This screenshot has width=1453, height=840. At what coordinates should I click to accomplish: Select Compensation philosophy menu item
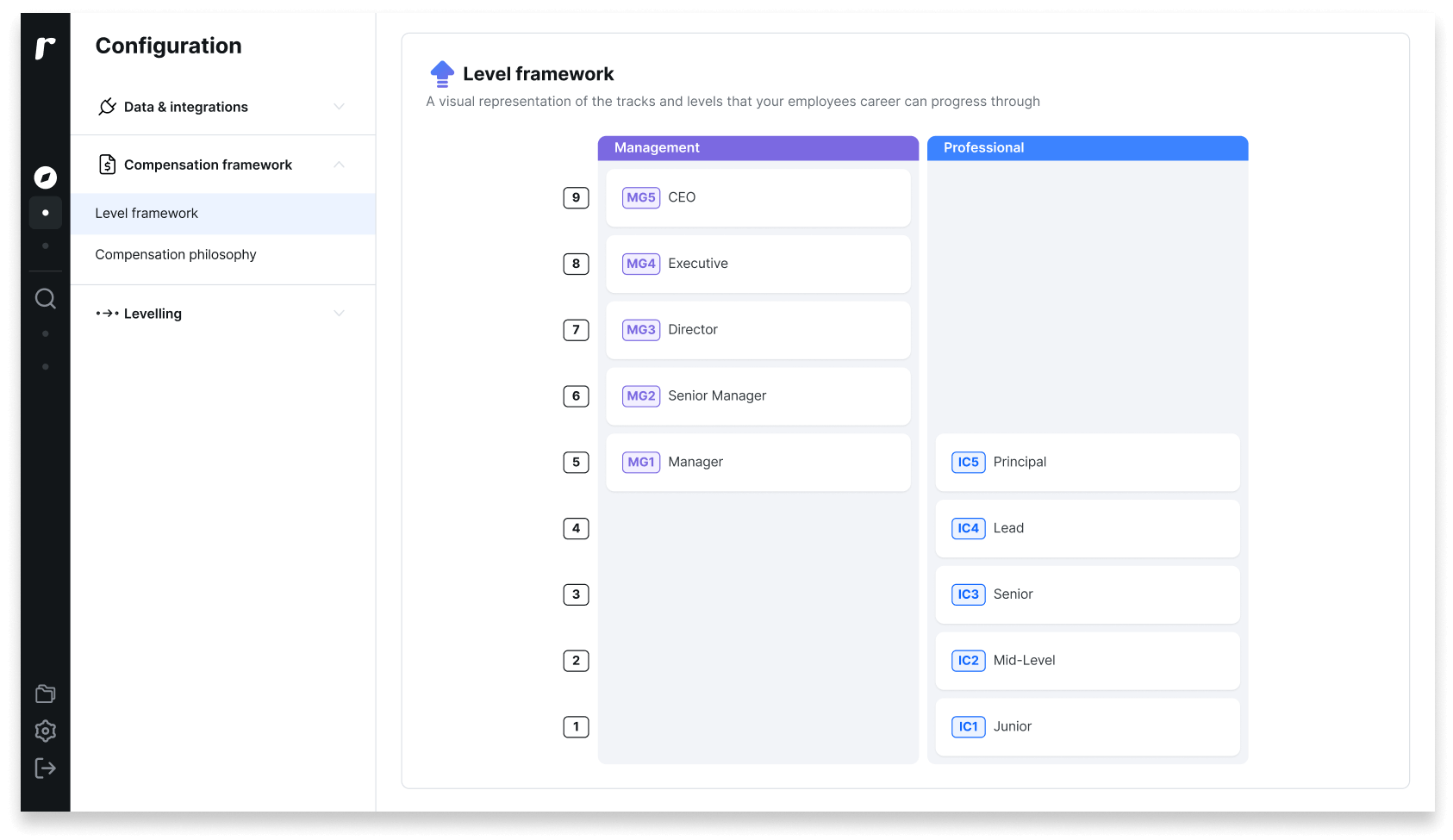(223, 255)
